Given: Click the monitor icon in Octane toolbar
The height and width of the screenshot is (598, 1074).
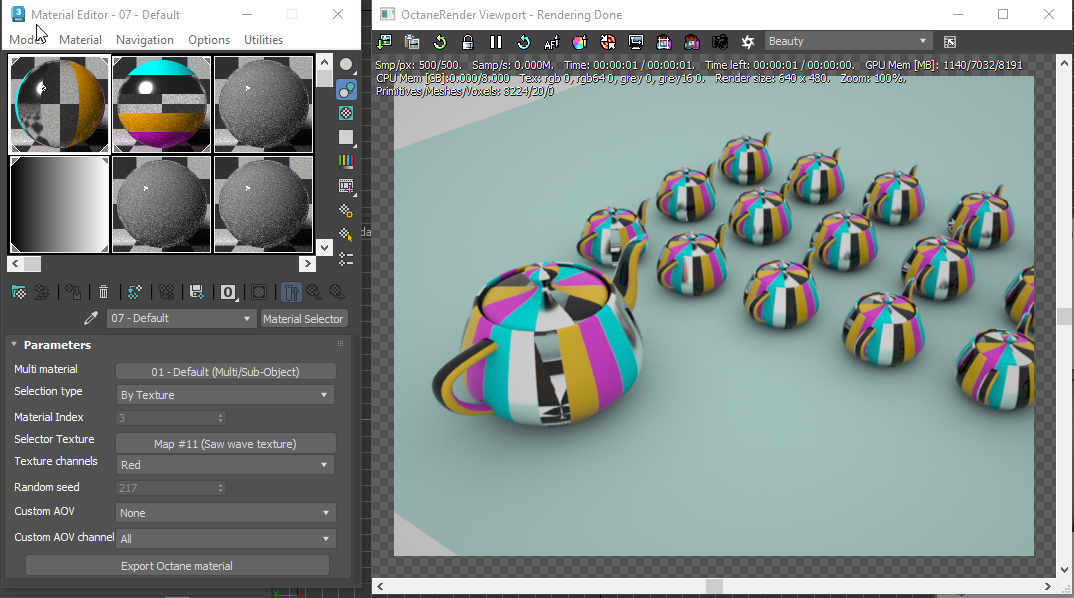Looking at the screenshot, I should (x=636, y=42).
